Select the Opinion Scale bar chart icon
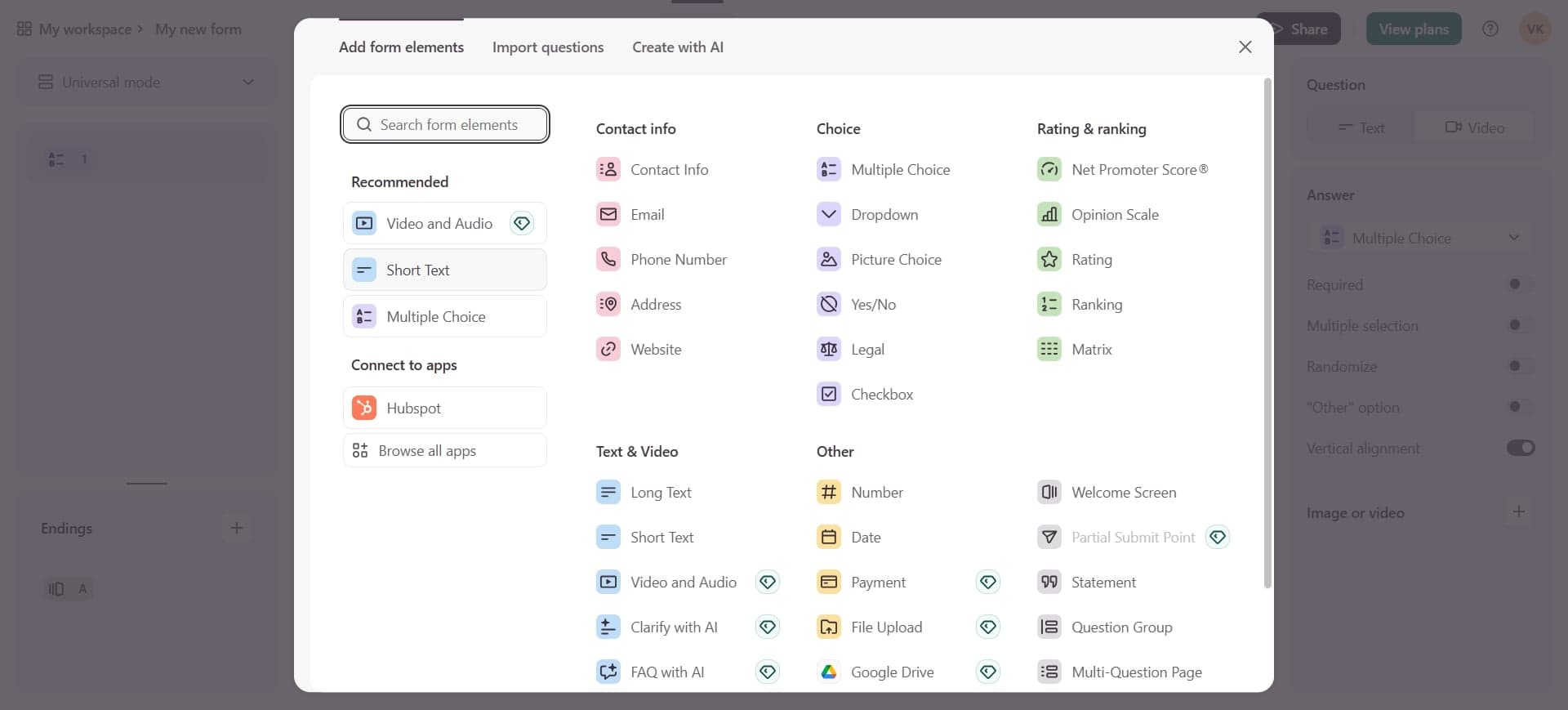Image resolution: width=1568 pixels, height=710 pixels. [1049, 215]
